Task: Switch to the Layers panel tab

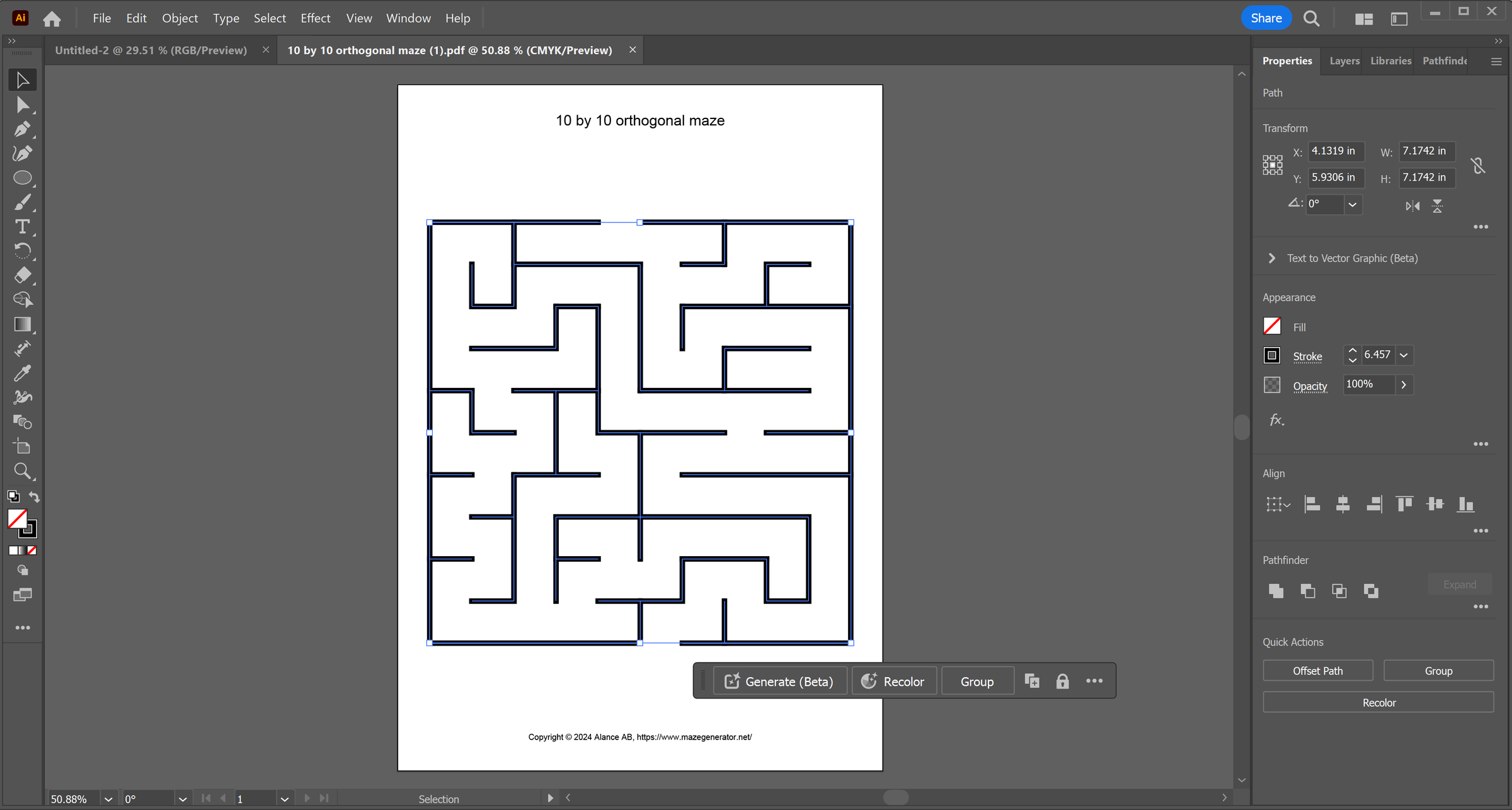Action: click(x=1344, y=60)
